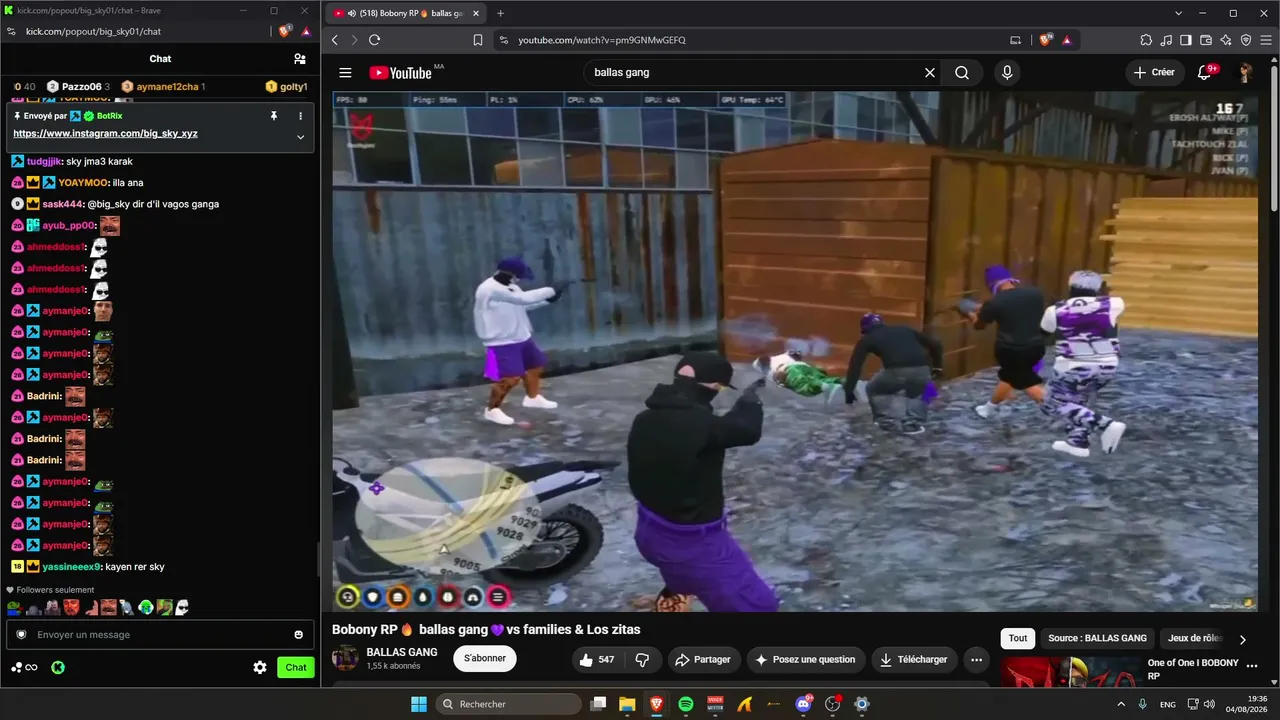Open Brave Leo AI sparkle icon
The image size is (1280, 720).
1226,40
